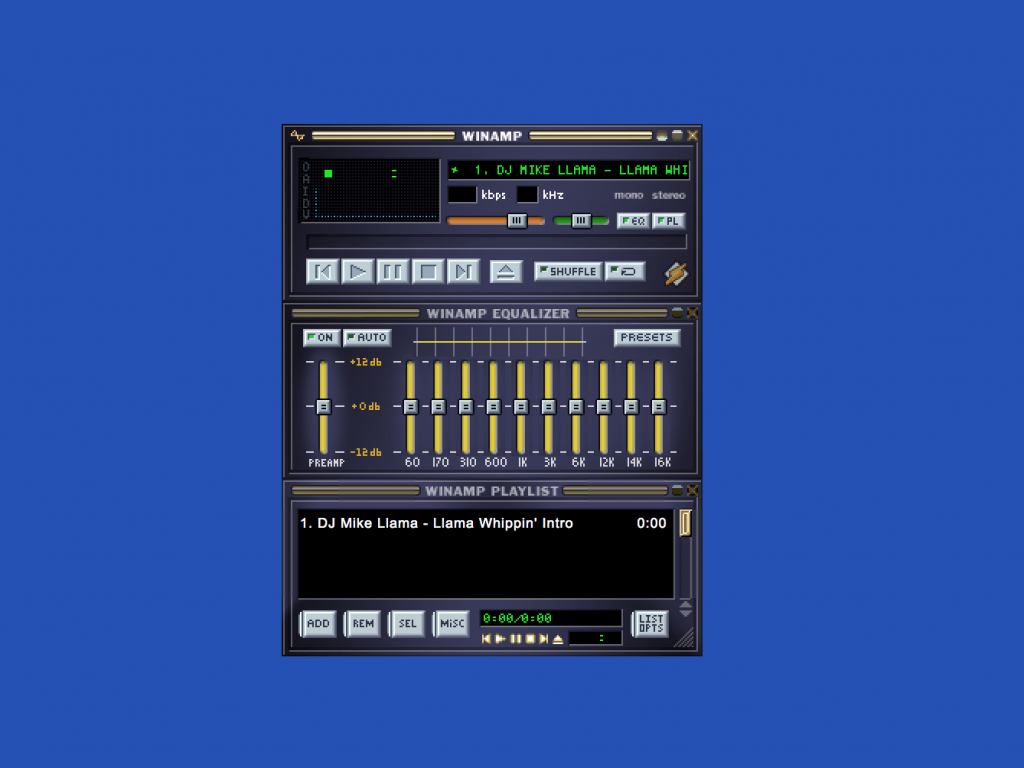The height and width of the screenshot is (768, 1024).
Task: Open the playlist REM menu
Action: 363,624
